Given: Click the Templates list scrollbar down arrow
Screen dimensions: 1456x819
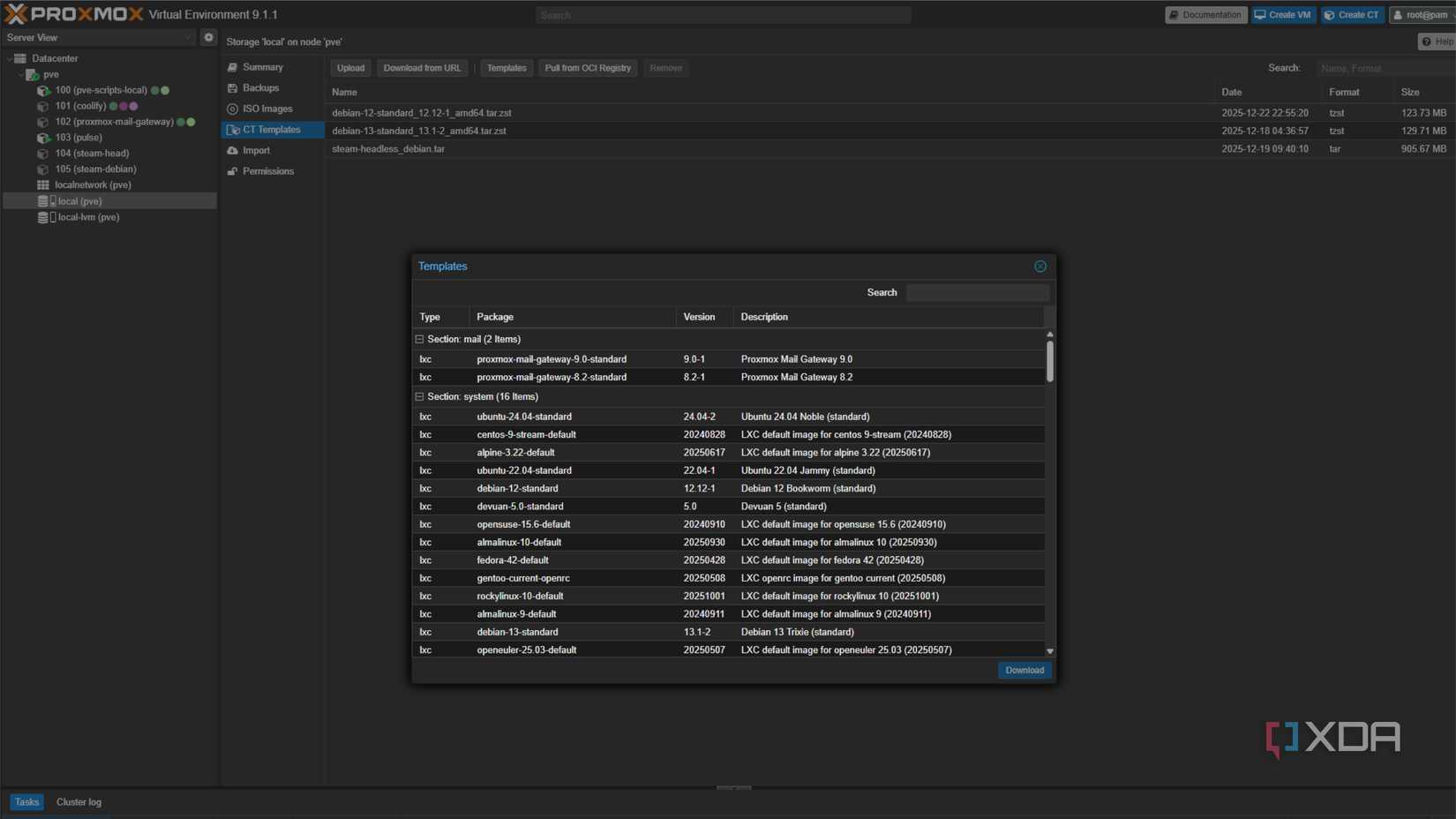Looking at the screenshot, I should tap(1049, 651).
